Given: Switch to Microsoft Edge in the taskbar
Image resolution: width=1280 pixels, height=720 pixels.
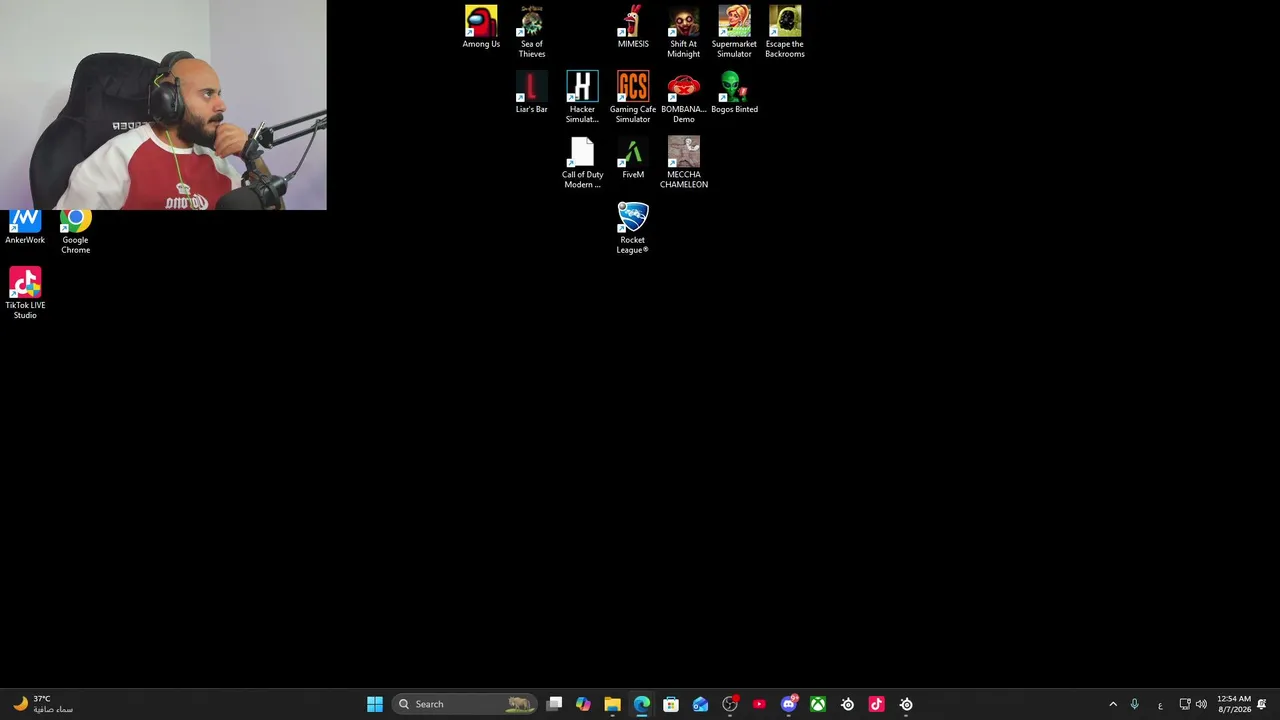Looking at the screenshot, I should pyautogui.click(x=642, y=704).
